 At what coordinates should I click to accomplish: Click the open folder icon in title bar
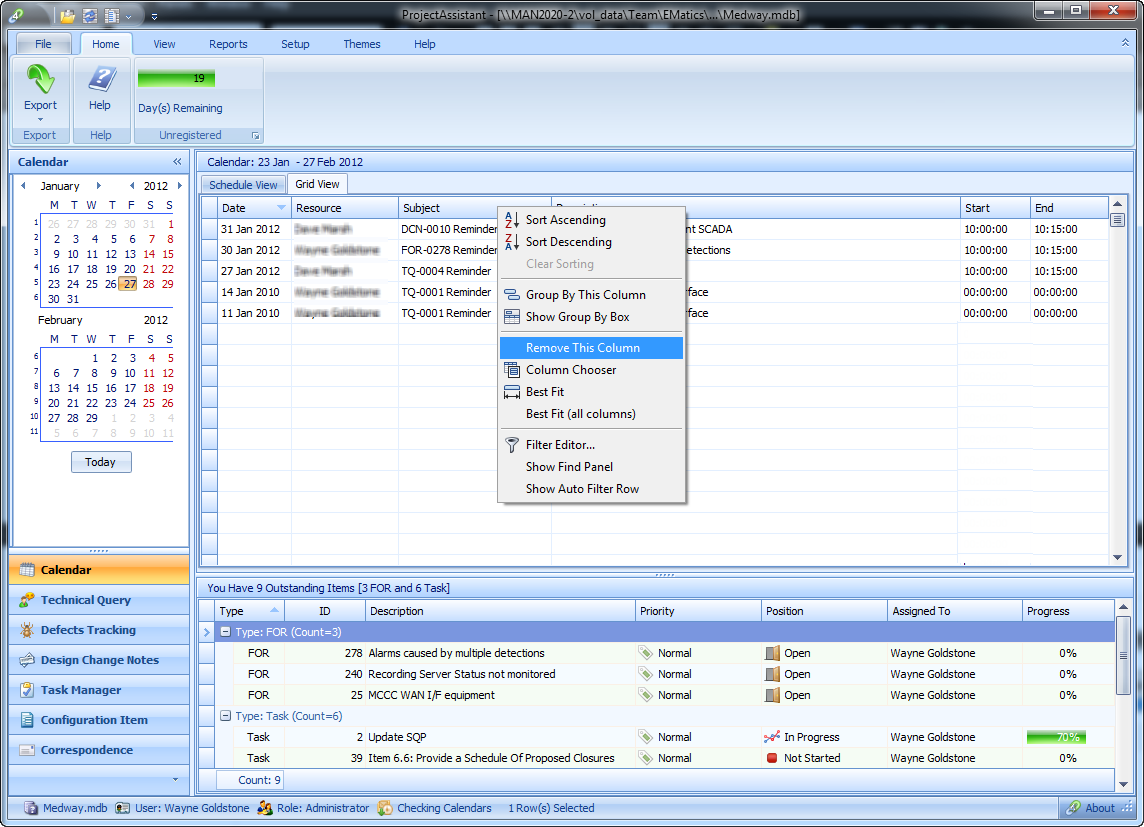pyautogui.click(x=68, y=15)
